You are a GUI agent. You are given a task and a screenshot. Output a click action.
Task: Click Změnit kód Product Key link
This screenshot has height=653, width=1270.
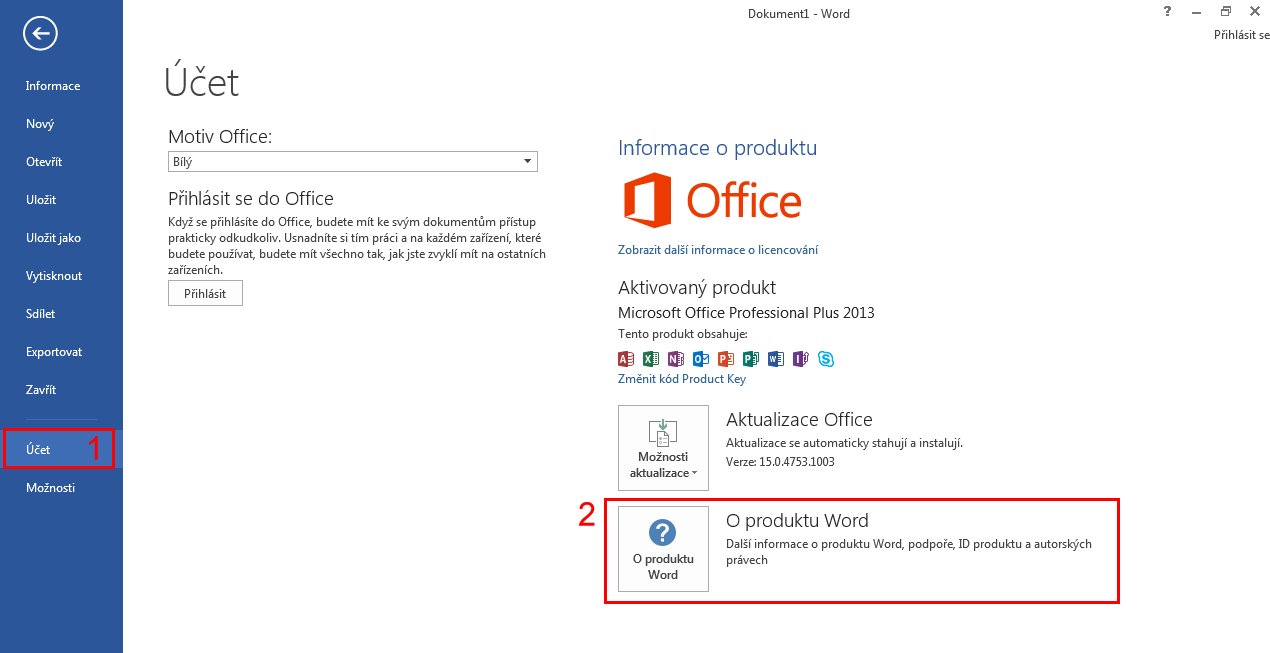click(x=682, y=379)
